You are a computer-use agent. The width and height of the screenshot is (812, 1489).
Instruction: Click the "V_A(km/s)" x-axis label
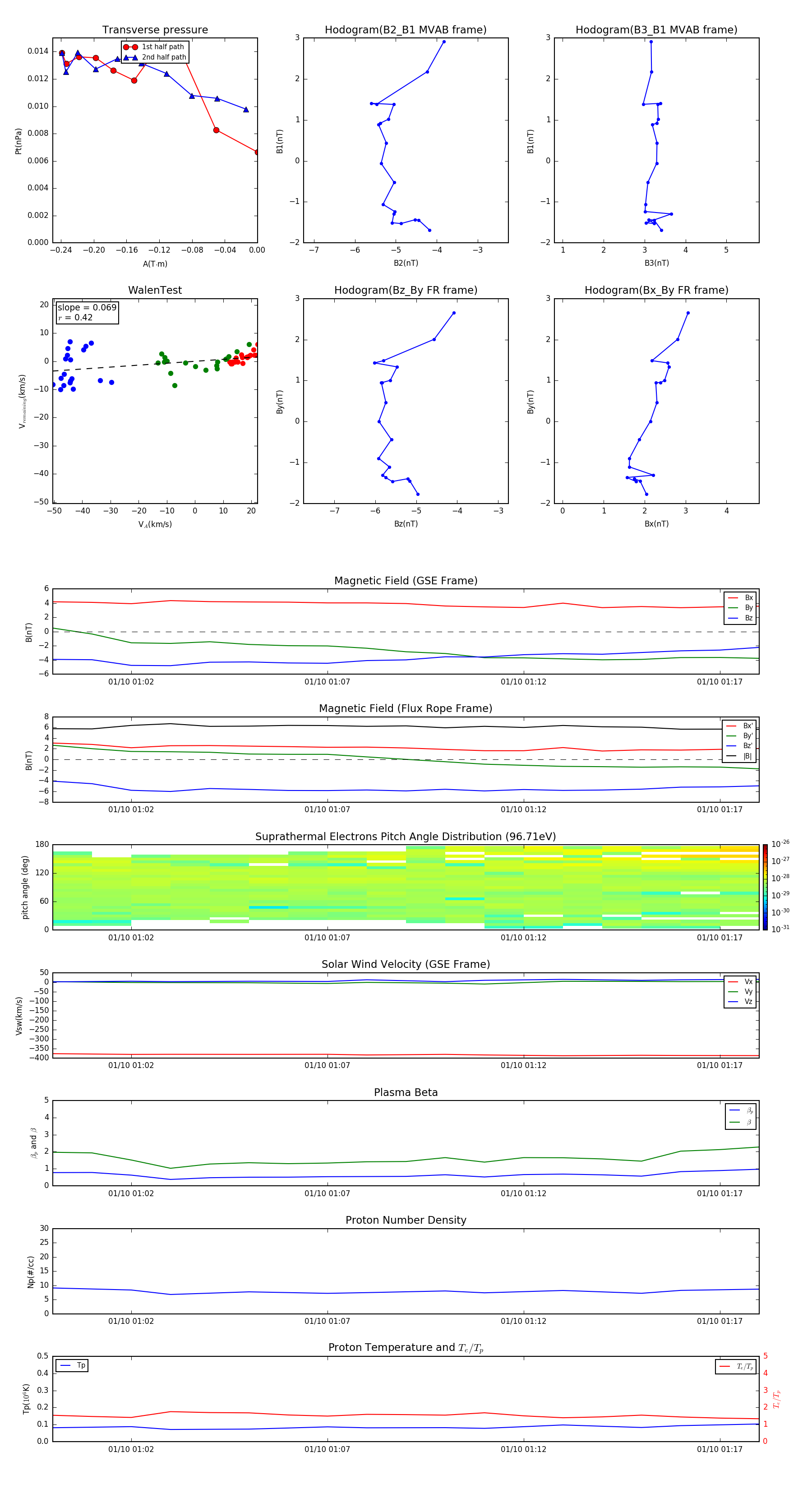point(155,525)
